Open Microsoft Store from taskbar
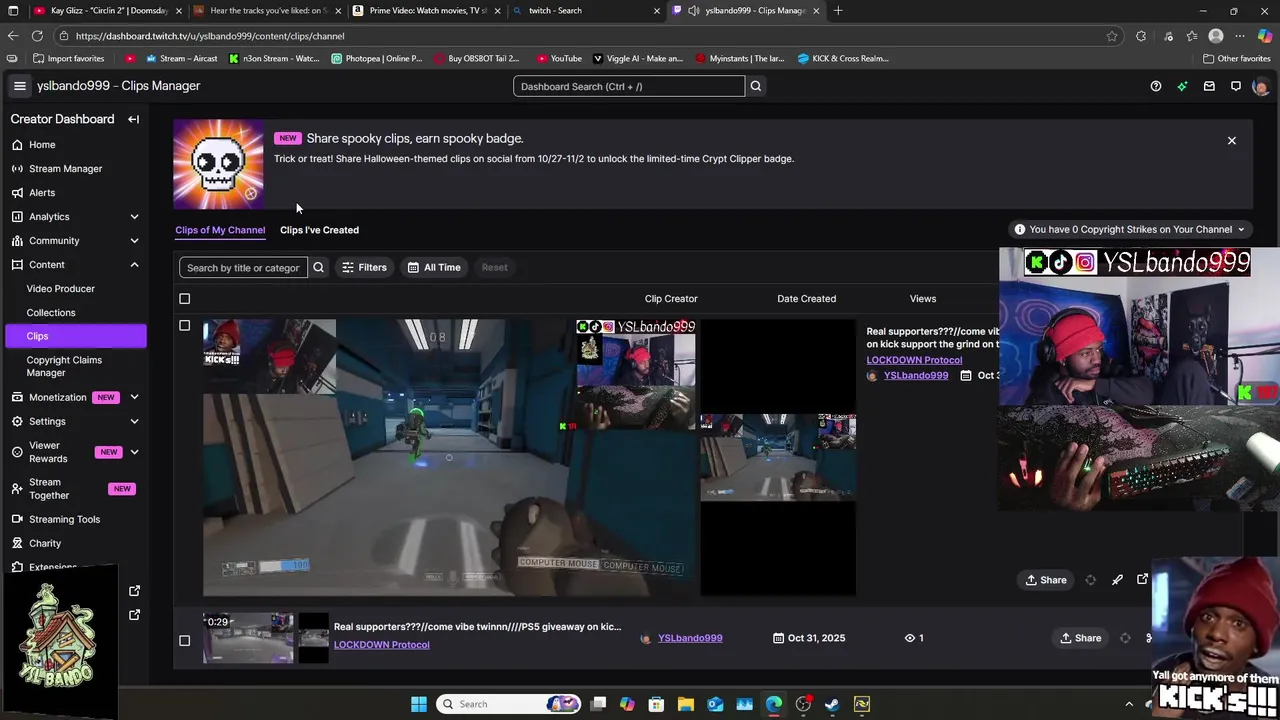The image size is (1280, 720). [656, 704]
